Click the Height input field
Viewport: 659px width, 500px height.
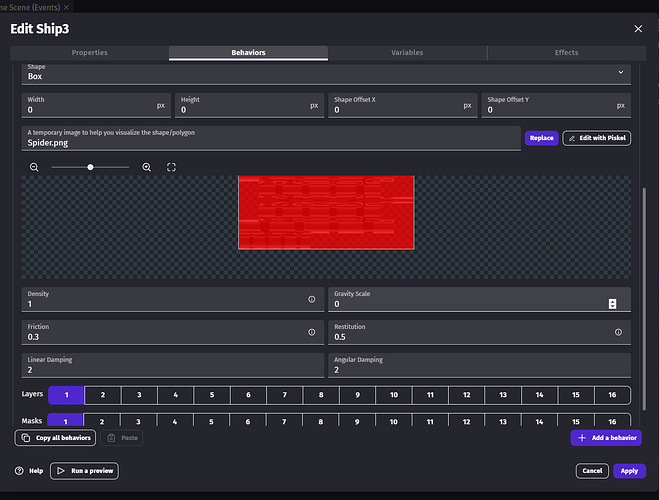click(250, 105)
